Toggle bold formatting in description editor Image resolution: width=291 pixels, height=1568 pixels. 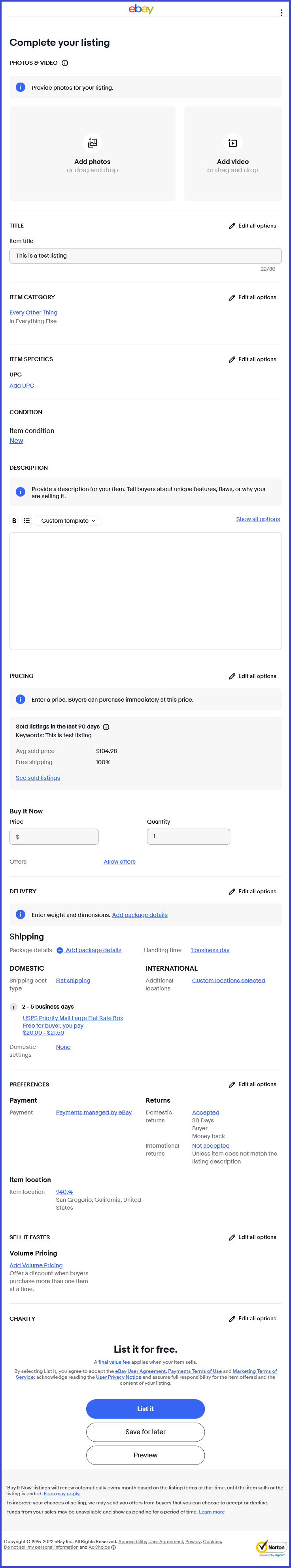[15, 520]
